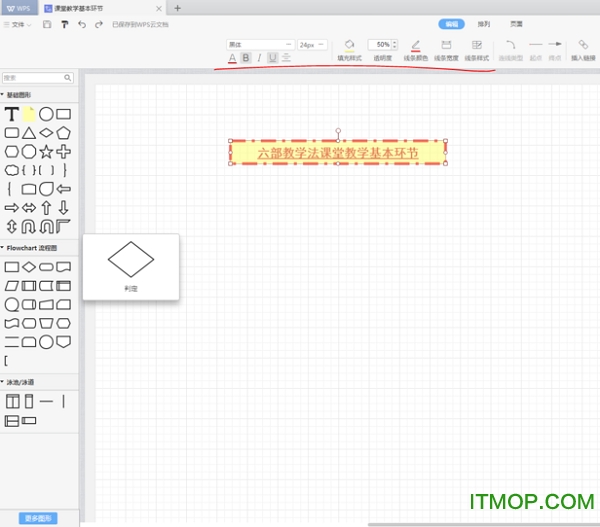Switch to the 排列 tab
This screenshot has width=600, height=527.
(x=484, y=23)
